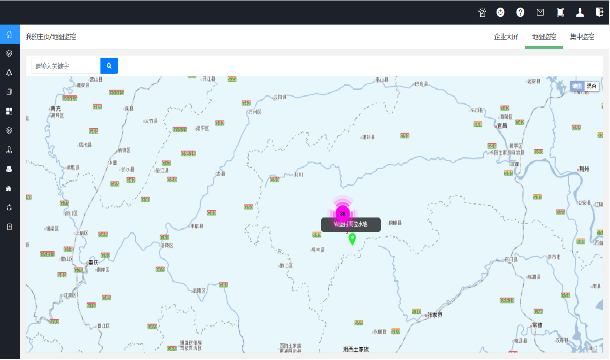The width and height of the screenshot is (610, 360).
Task: Click the bottom clipboard icon in sidebar
Action: (9, 227)
